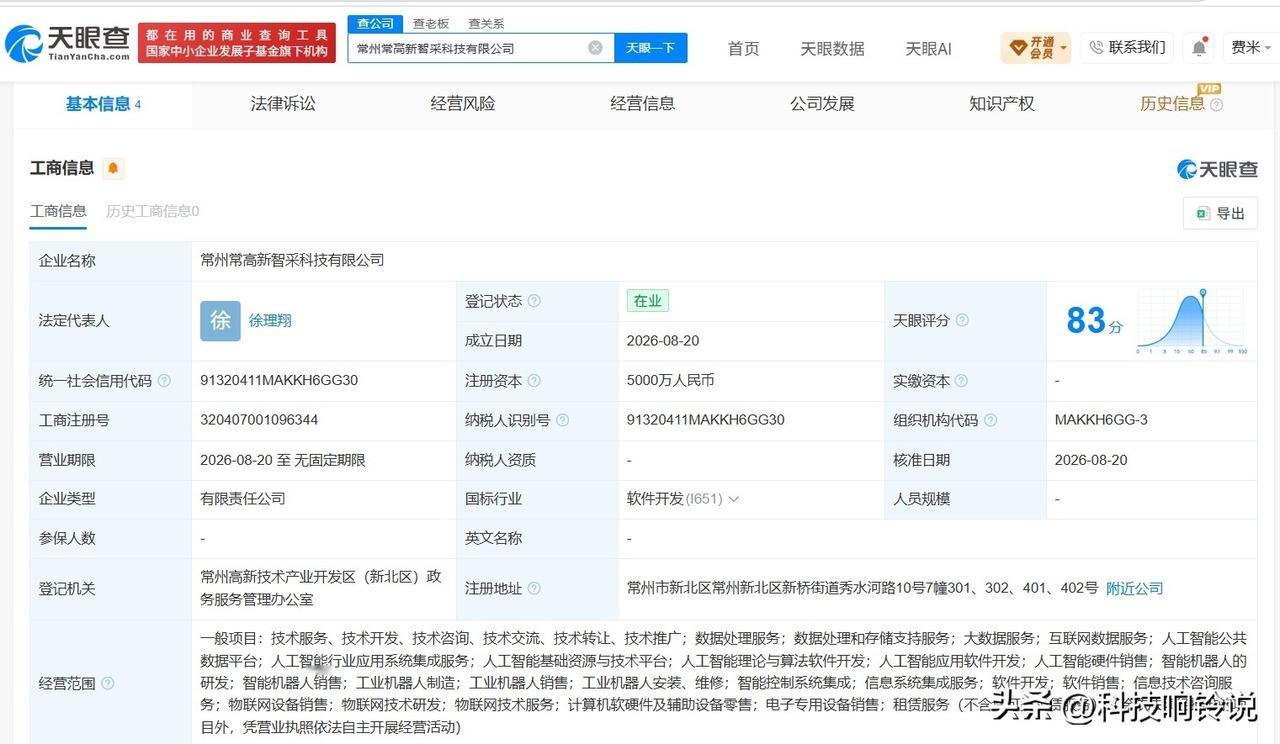Open the 首页 navigation link

[743, 48]
